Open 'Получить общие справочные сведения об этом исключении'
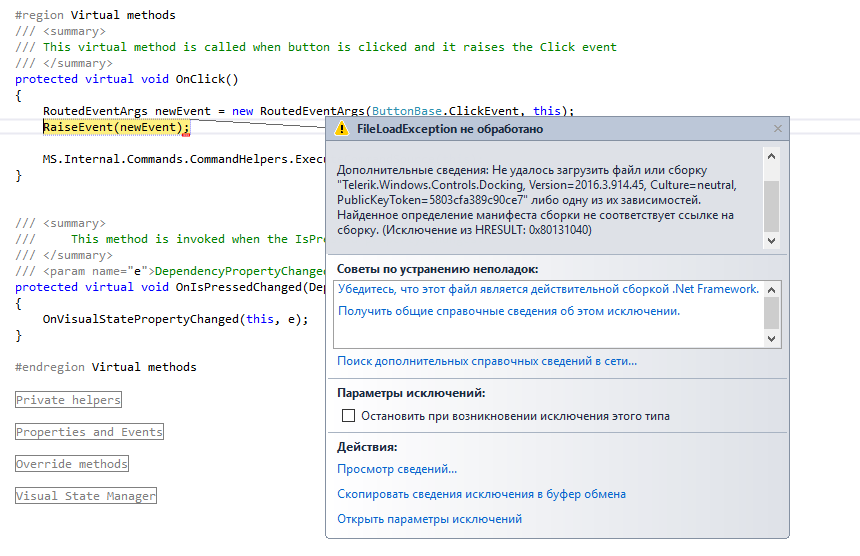860x556 pixels. [x=509, y=311]
